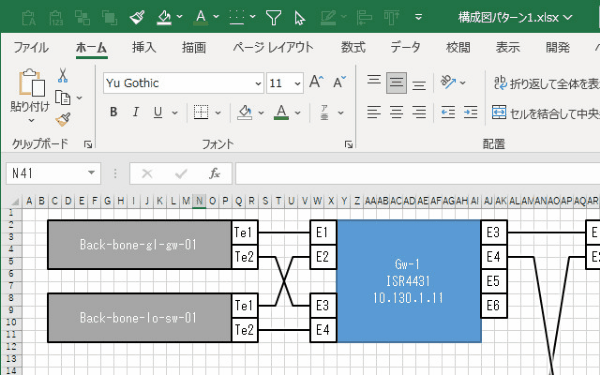Expand the Borders dropdown arrow
The width and height of the screenshot is (600, 375).
218,112
